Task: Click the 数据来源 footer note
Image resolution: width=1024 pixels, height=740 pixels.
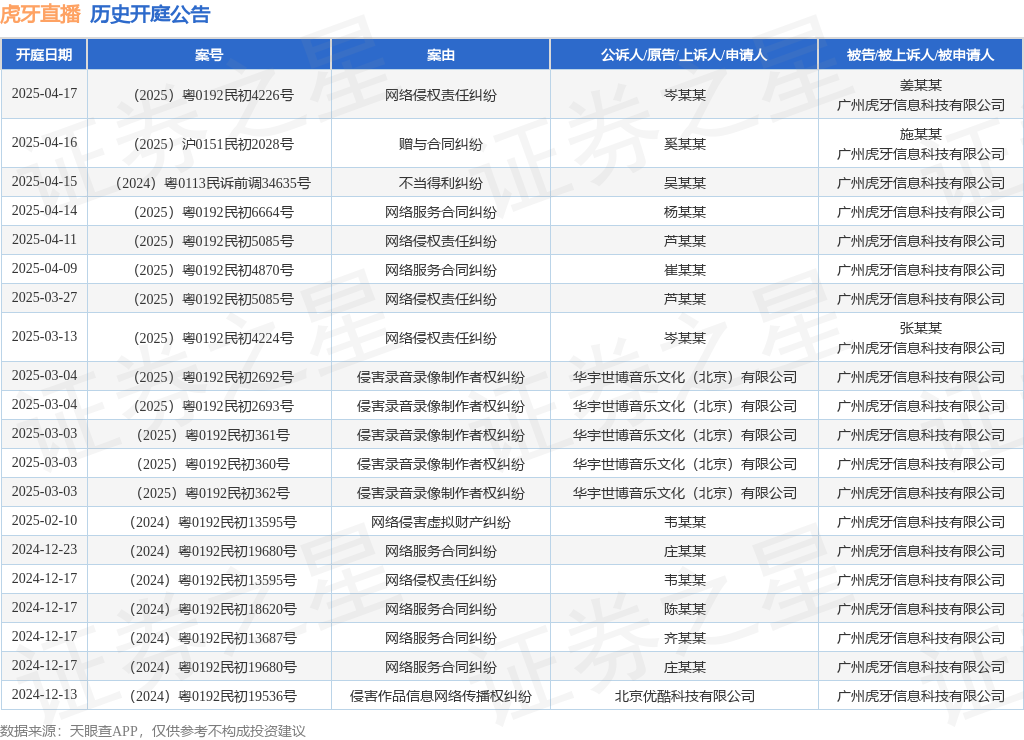Action: coord(153,731)
